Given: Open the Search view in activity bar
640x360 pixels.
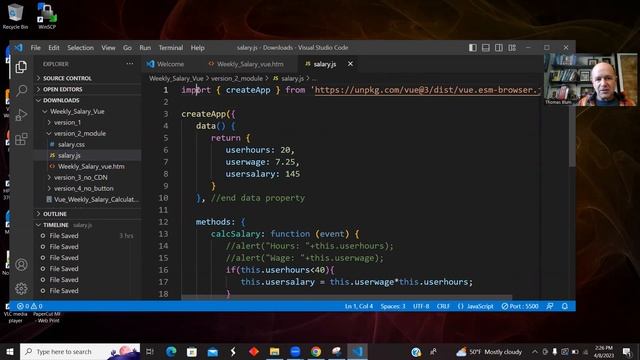Looking at the screenshot, I should 21,90.
